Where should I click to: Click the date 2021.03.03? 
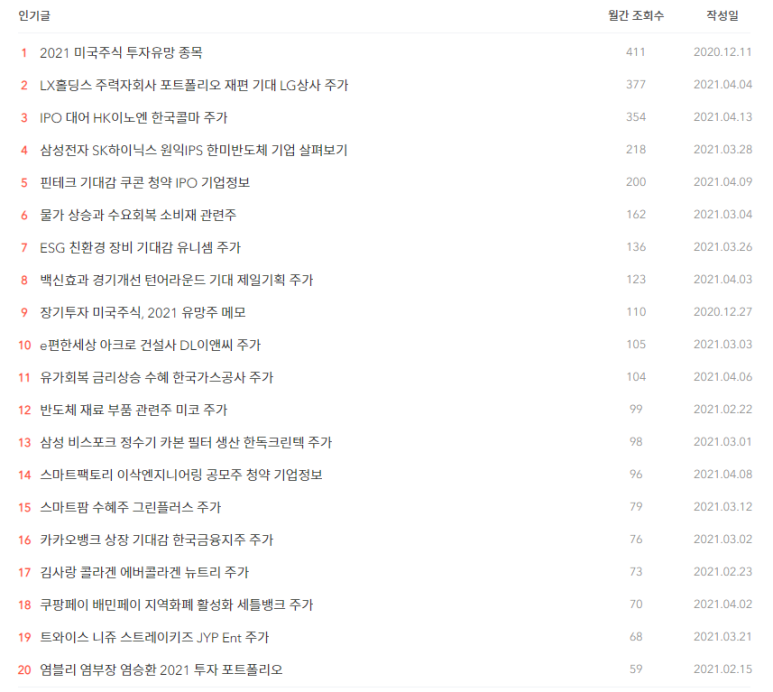[x=723, y=345]
